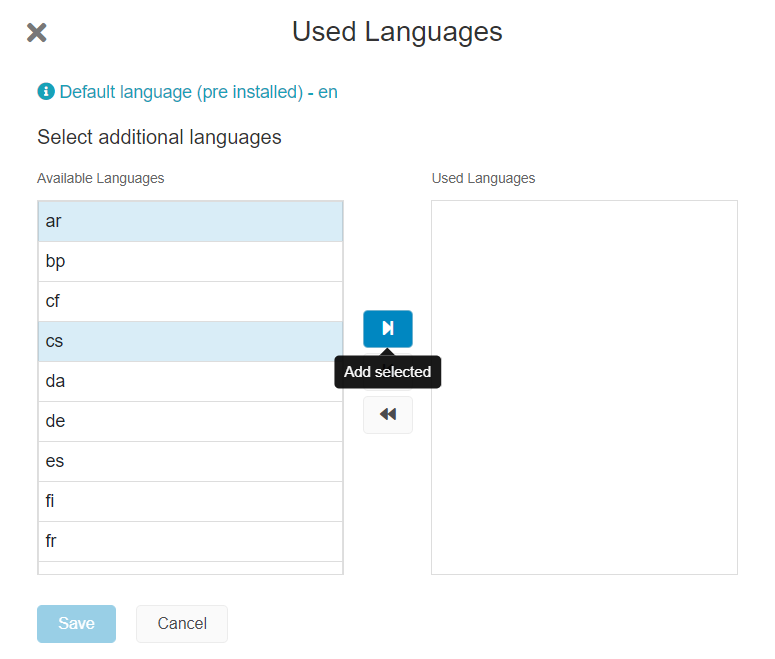Viewport: 775px width, 659px height.
Task: Deselect the highlighted 'cs' language
Action: click(x=190, y=342)
